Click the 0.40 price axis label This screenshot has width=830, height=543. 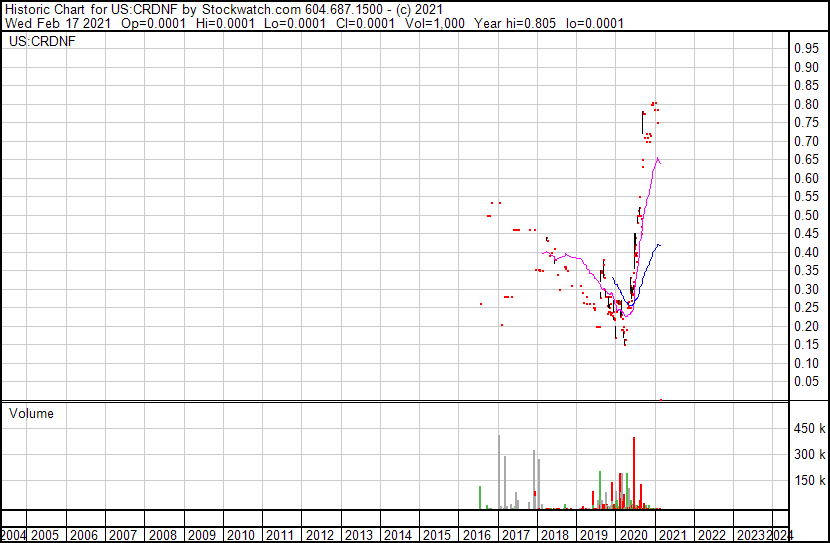[x=806, y=252]
